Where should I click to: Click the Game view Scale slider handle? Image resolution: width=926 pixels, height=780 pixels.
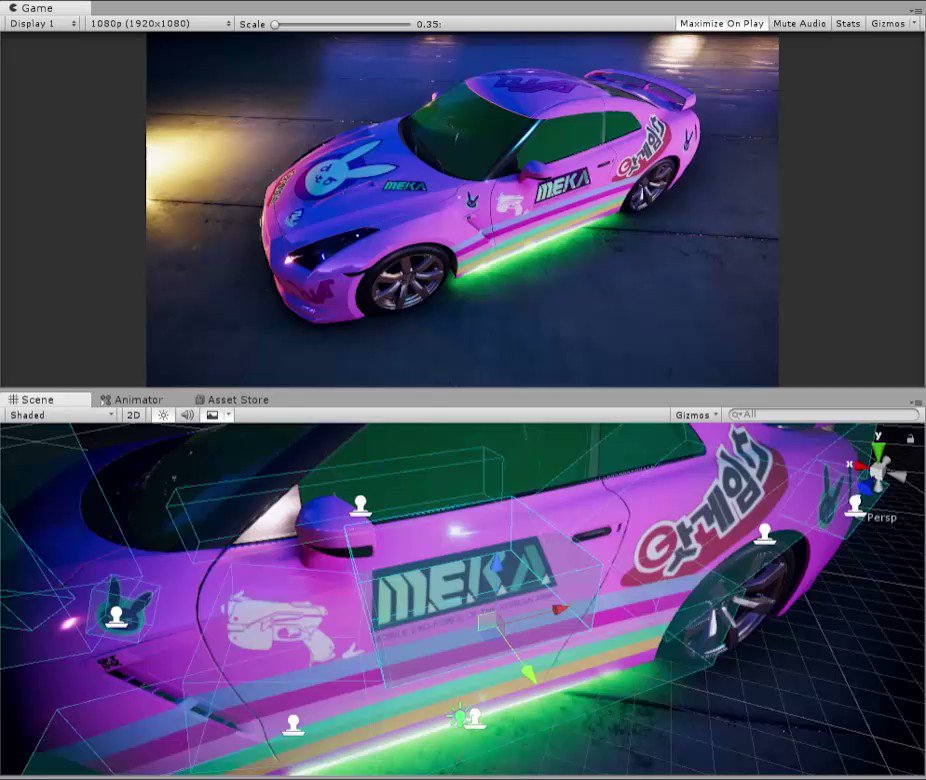pos(275,24)
